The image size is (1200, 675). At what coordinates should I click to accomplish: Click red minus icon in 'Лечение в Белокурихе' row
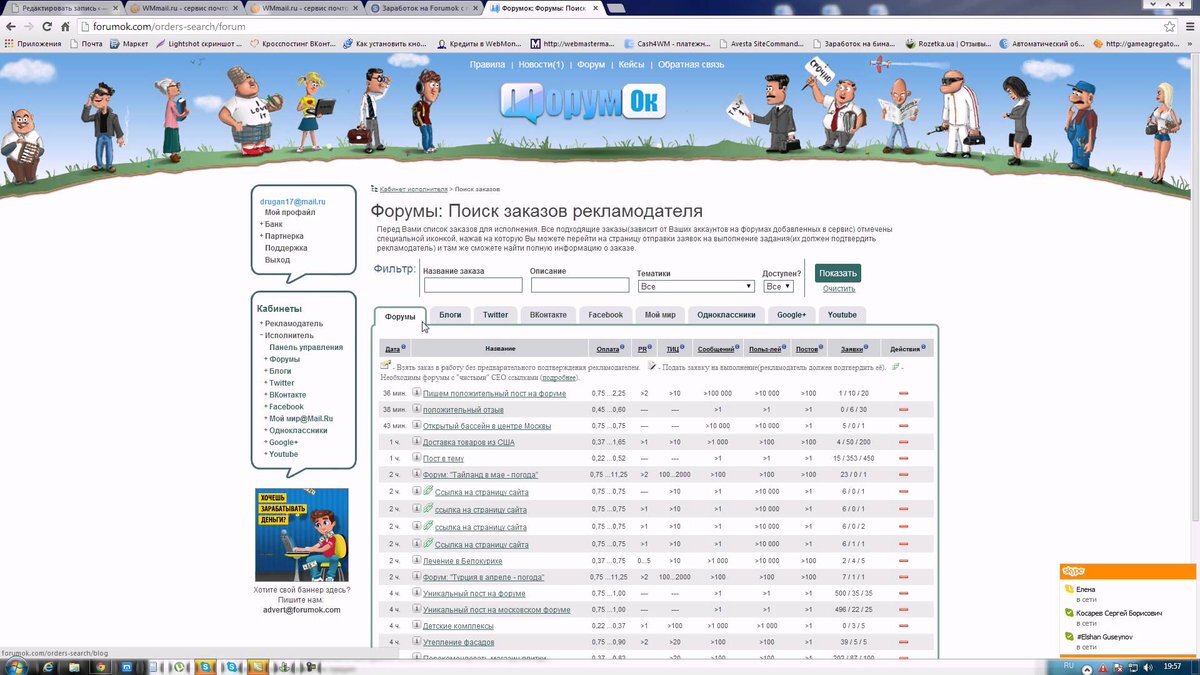[903, 561]
